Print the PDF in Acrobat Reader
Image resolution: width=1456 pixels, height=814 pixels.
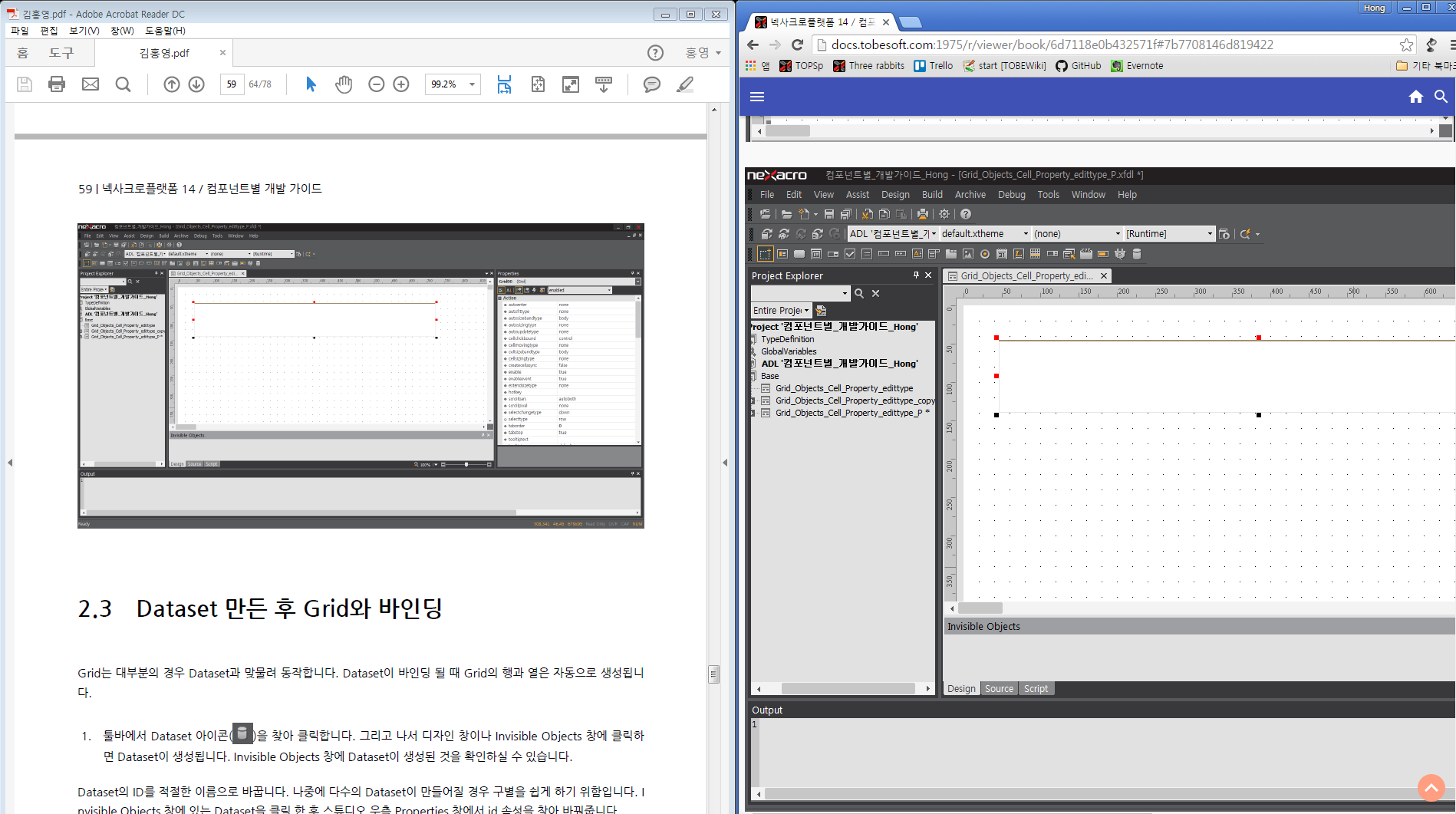(57, 84)
